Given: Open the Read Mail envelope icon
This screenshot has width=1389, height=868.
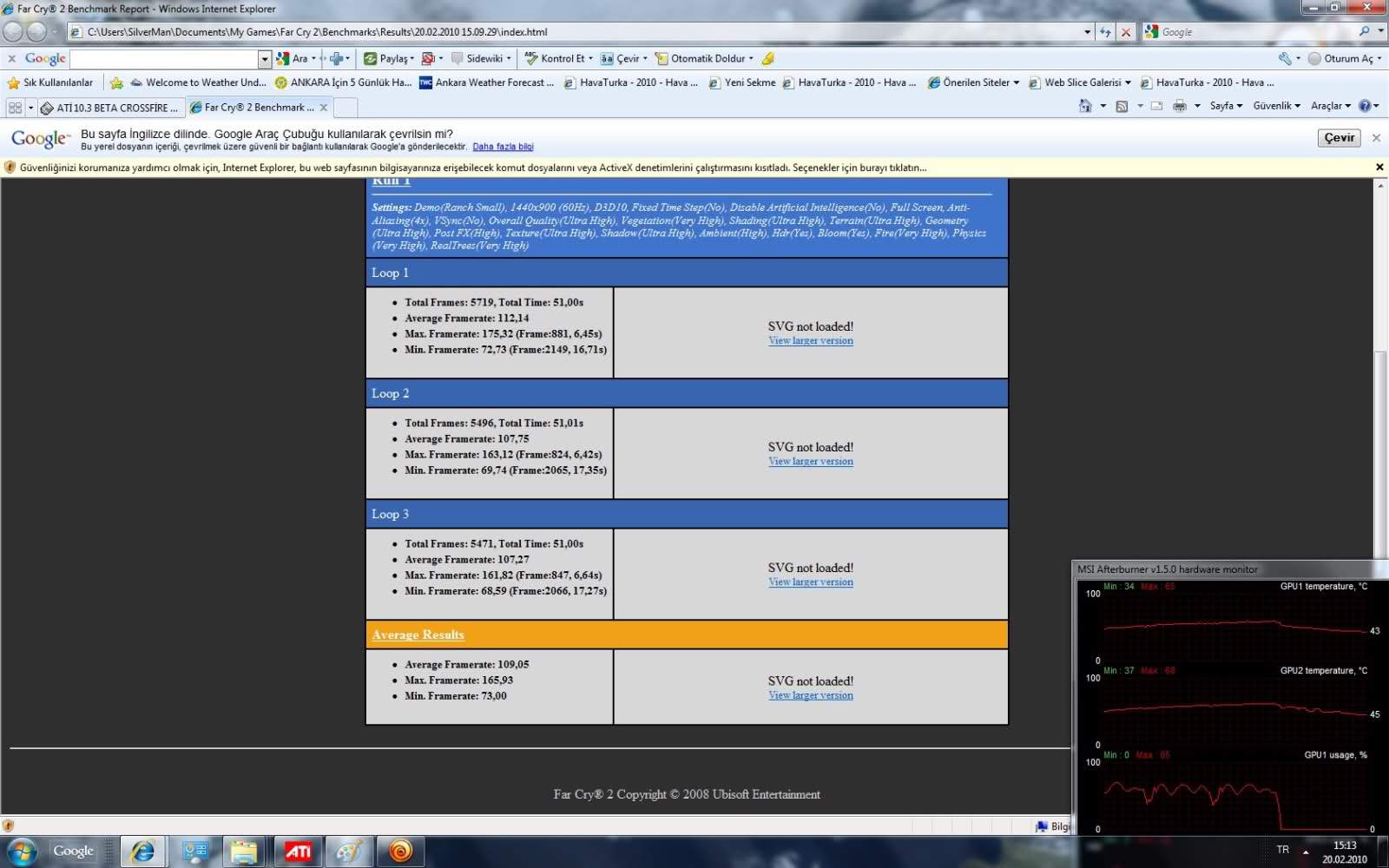Looking at the screenshot, I should tap(1156, 106).
